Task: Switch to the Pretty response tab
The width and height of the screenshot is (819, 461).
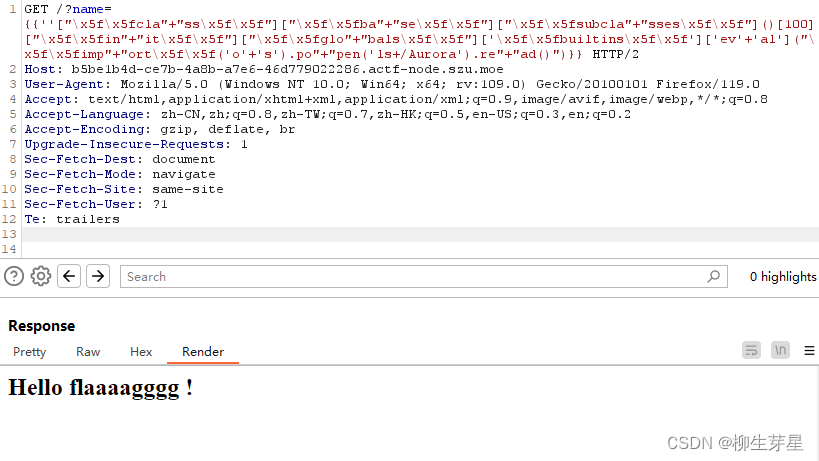Action: click(x=29, y=352)
